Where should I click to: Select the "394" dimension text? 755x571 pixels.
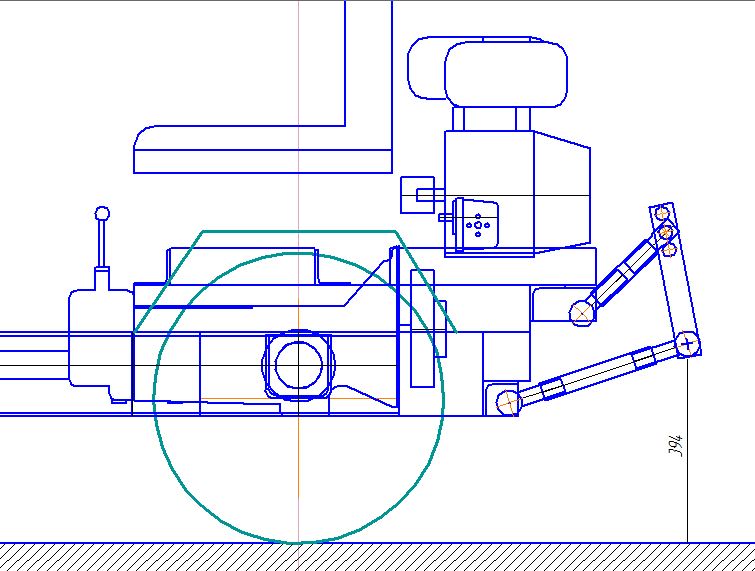tap(676, 445)
